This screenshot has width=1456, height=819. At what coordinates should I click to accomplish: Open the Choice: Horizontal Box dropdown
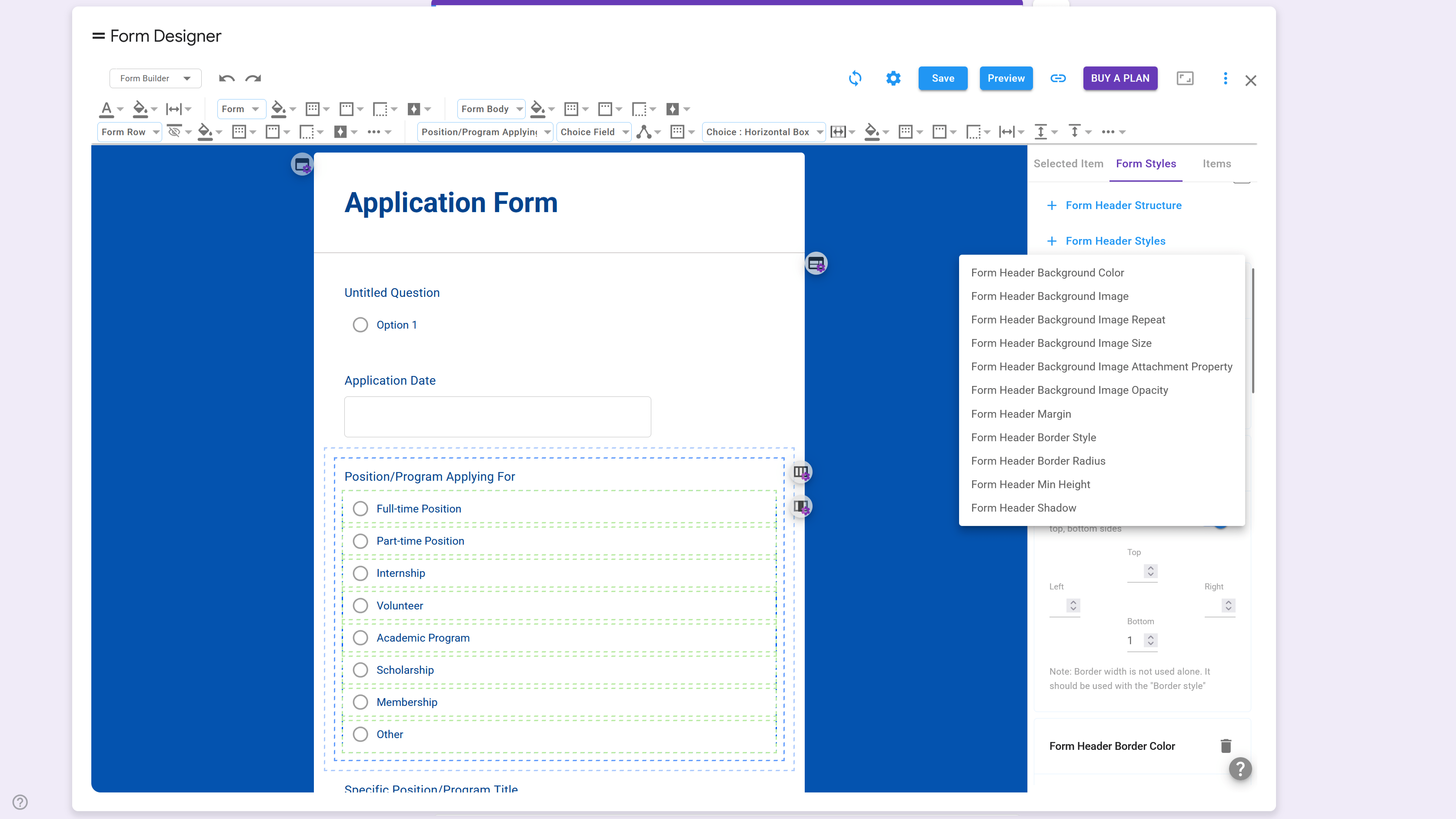763,132
